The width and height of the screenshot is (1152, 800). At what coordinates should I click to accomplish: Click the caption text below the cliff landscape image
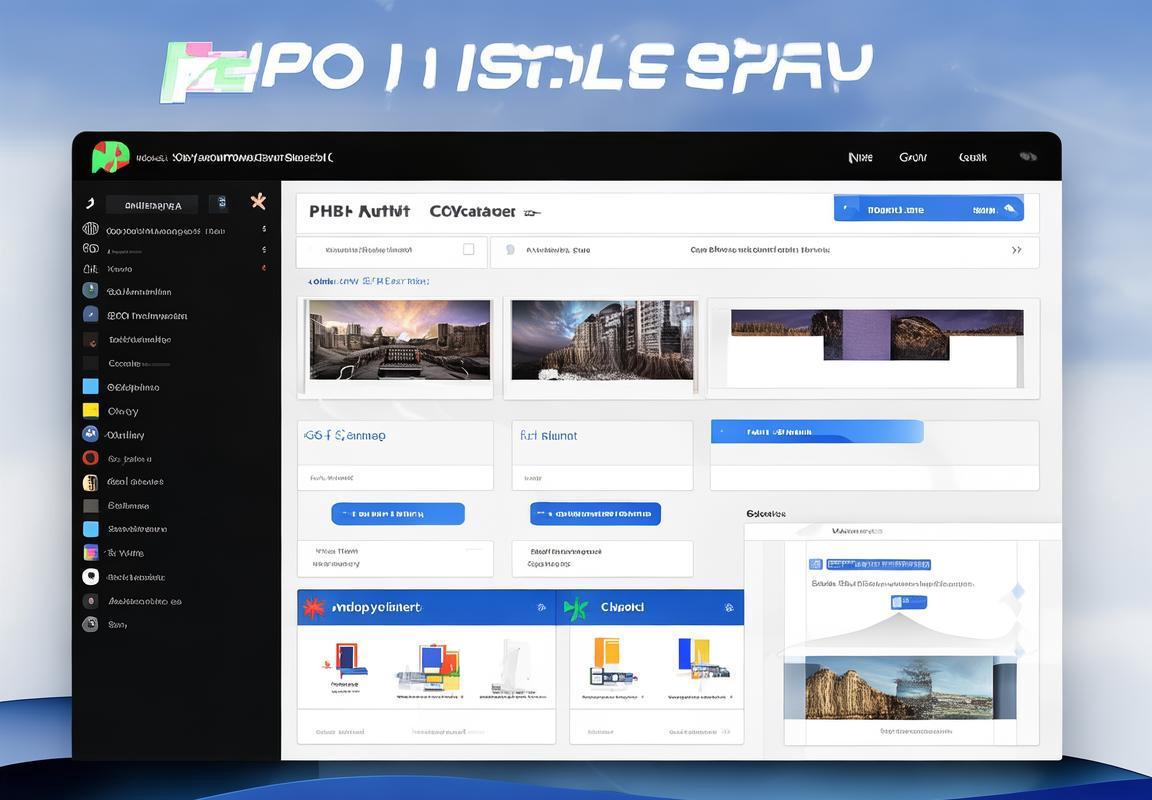tap(915, 732)
